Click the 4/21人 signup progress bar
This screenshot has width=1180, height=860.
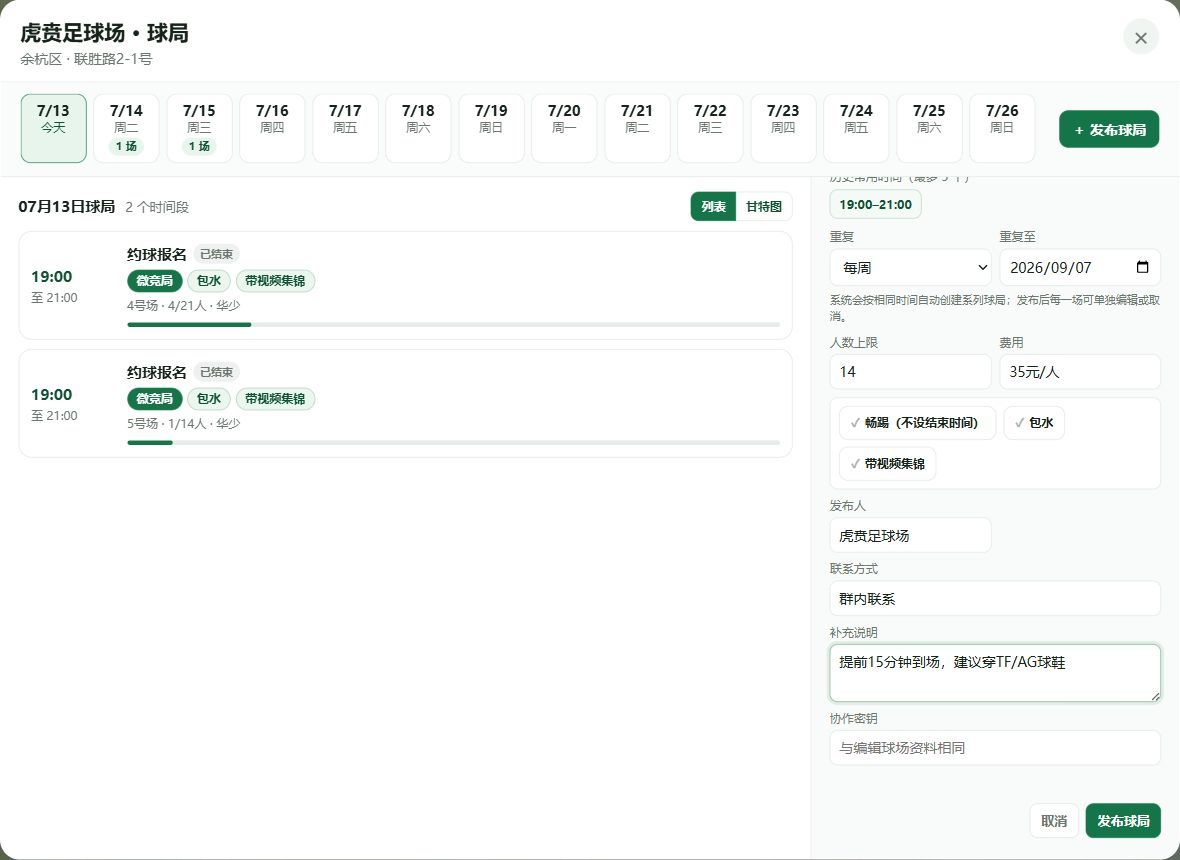click(453, 324)
